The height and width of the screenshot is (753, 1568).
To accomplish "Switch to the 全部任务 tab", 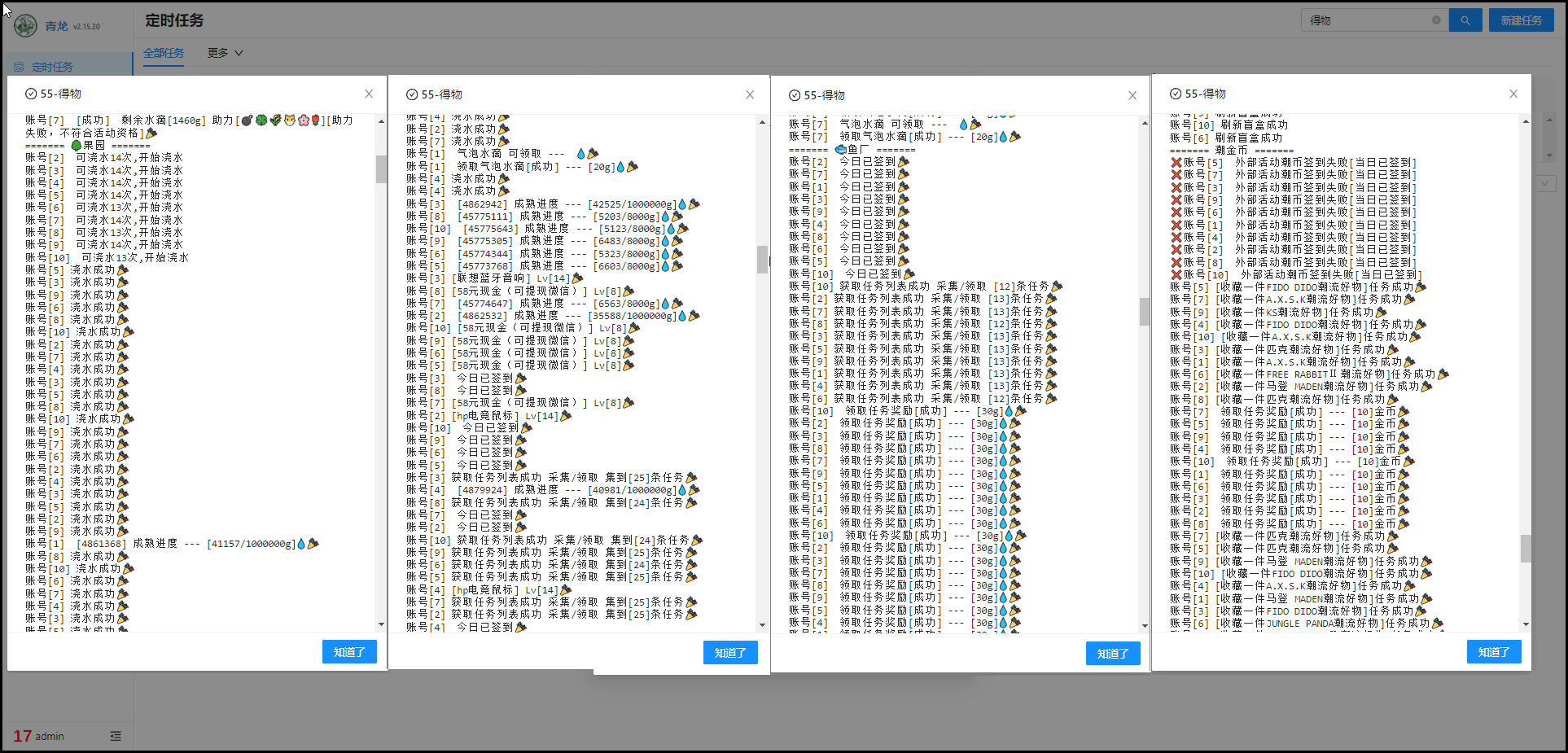I will tap(164, 53).
